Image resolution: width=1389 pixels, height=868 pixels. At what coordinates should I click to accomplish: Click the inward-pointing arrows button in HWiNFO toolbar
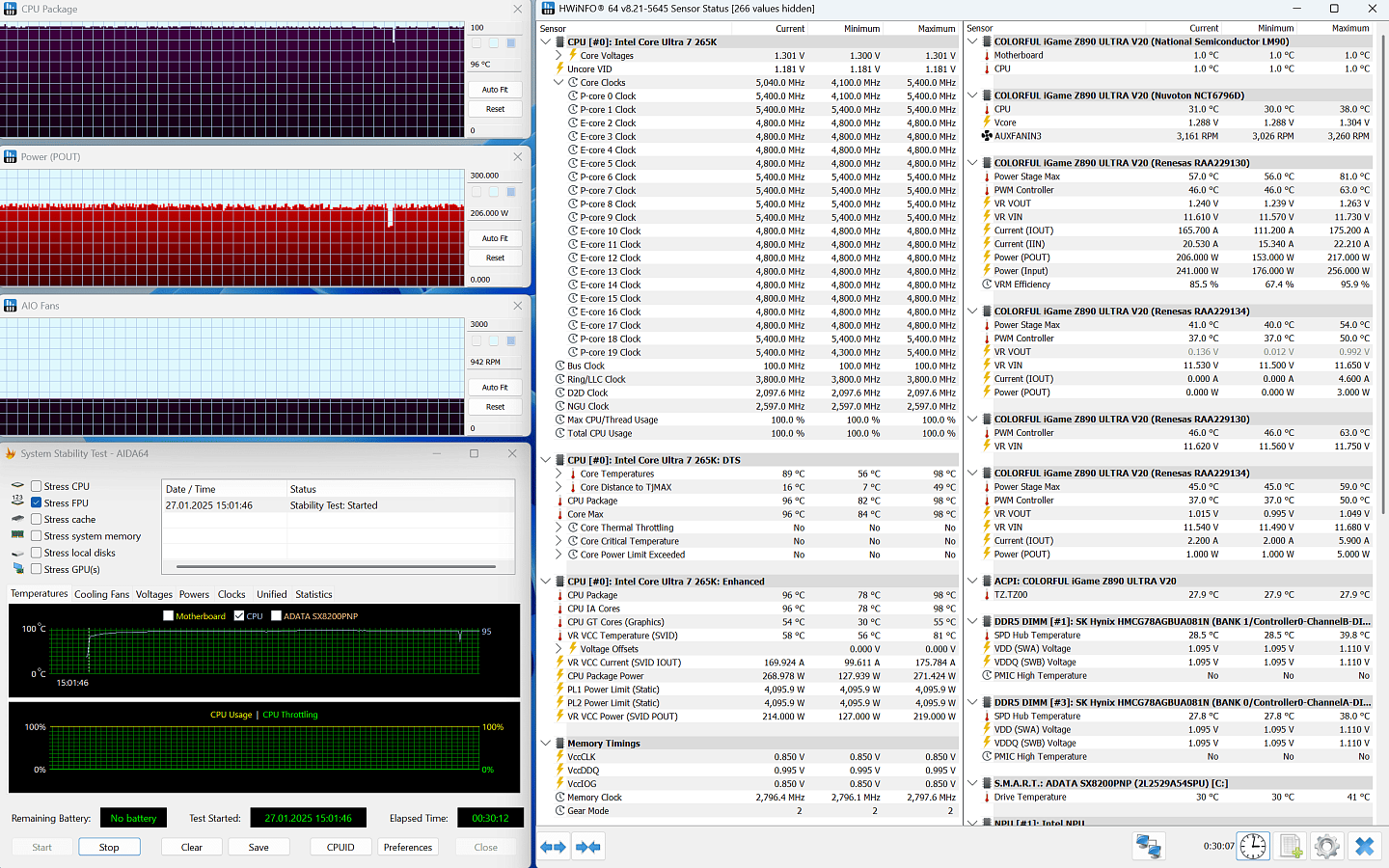click(x=587, y=847)
